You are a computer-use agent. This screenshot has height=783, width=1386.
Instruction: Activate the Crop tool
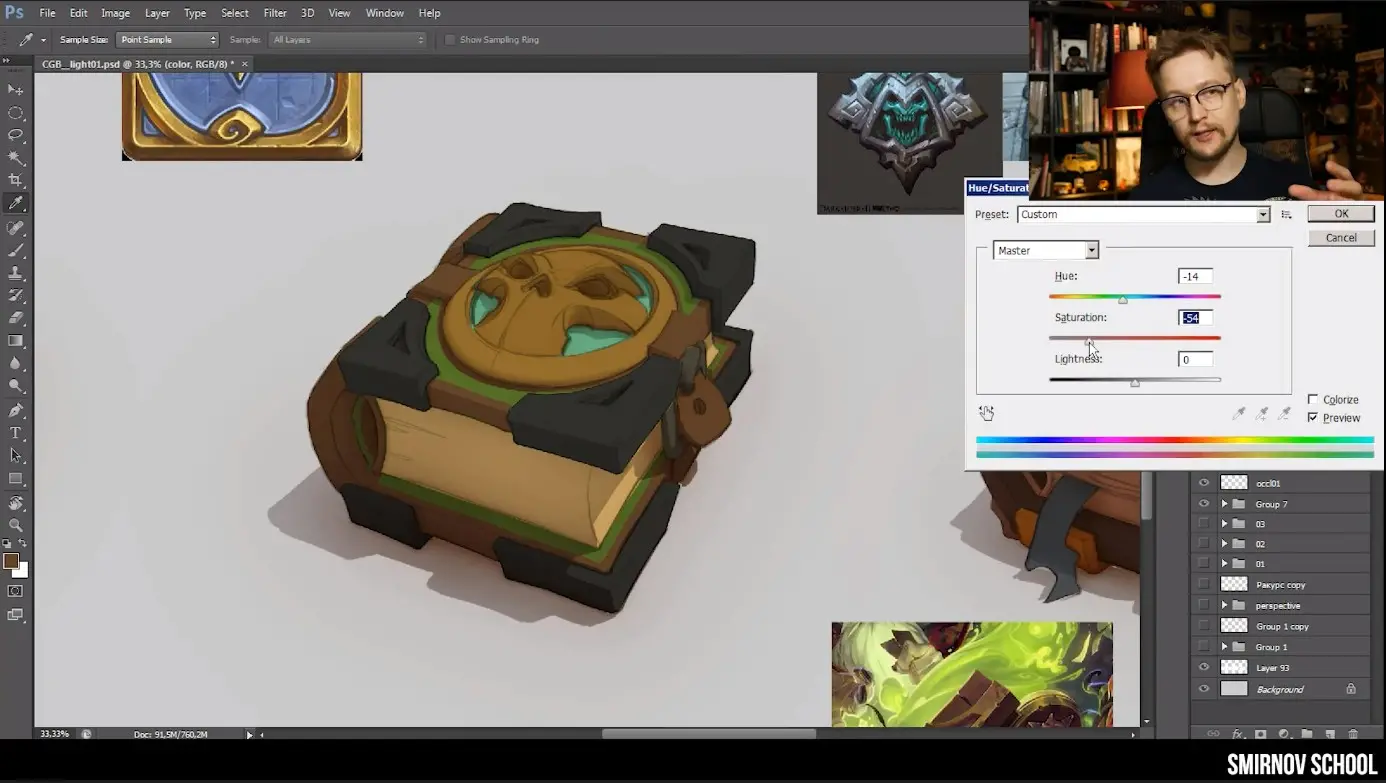coord(16,180)
